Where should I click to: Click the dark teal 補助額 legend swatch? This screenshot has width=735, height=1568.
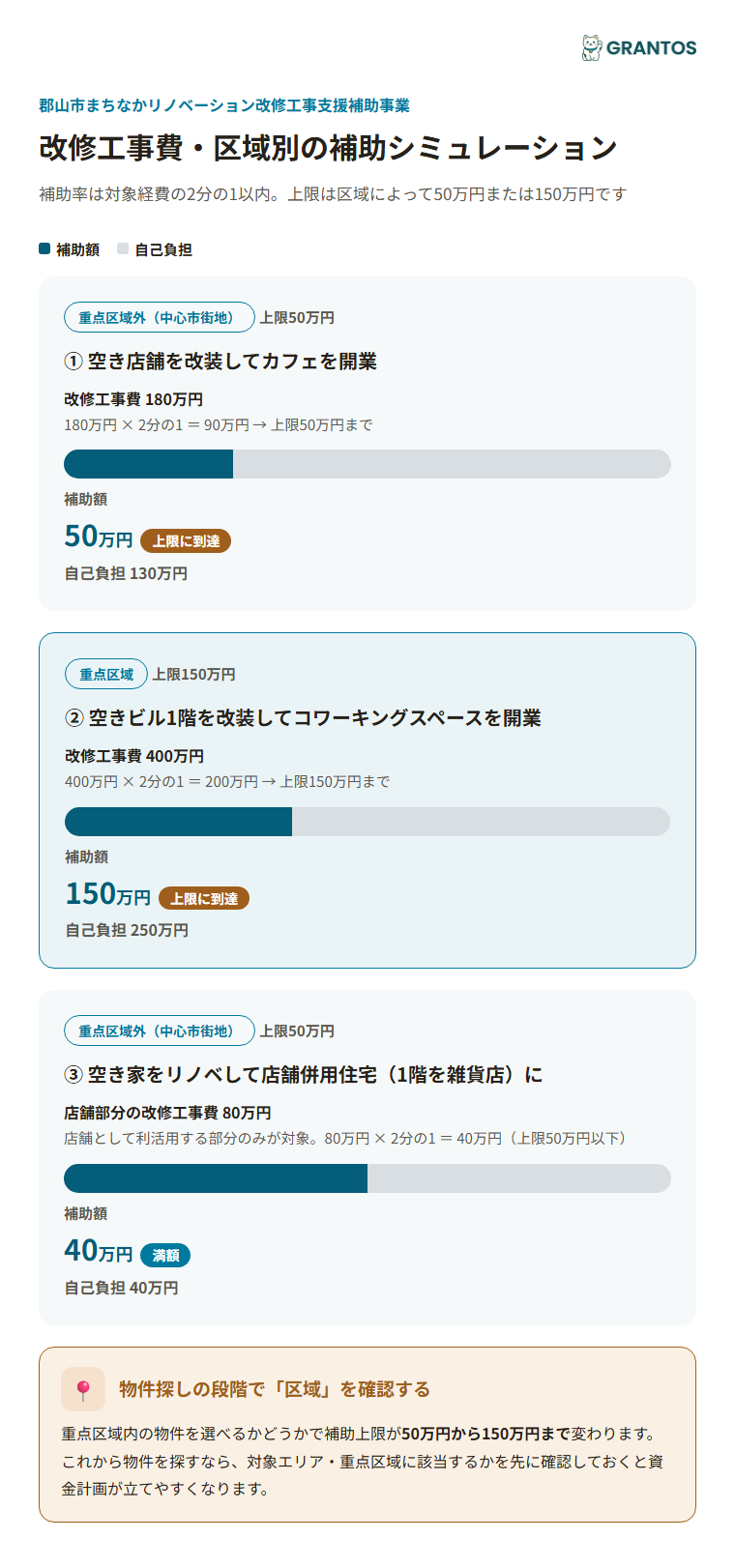coord(44,248)
